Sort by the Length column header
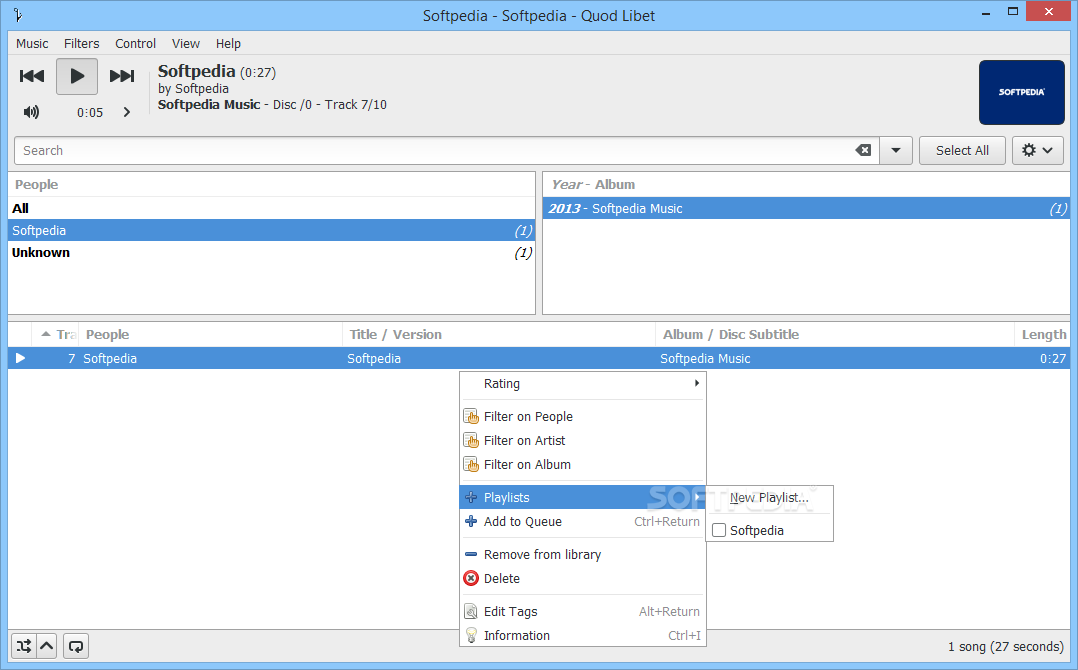Image resolution: width=1078 pixels, height=670 pixels. (x=1042, y=335)
